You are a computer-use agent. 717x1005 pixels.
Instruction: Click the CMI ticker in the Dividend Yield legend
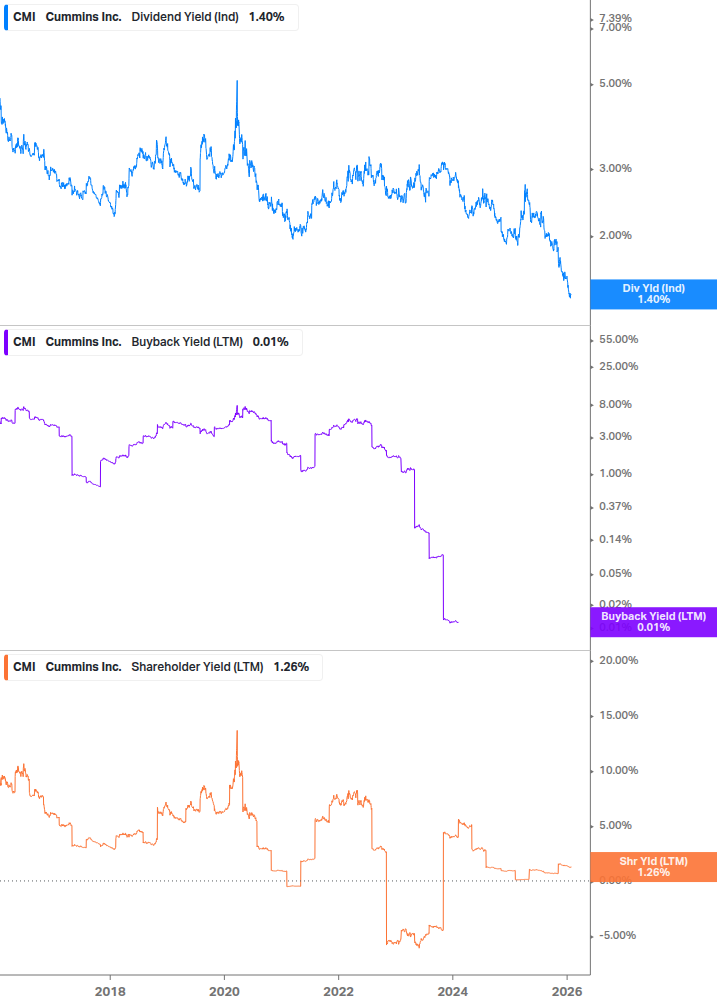(x=24, y=17)
